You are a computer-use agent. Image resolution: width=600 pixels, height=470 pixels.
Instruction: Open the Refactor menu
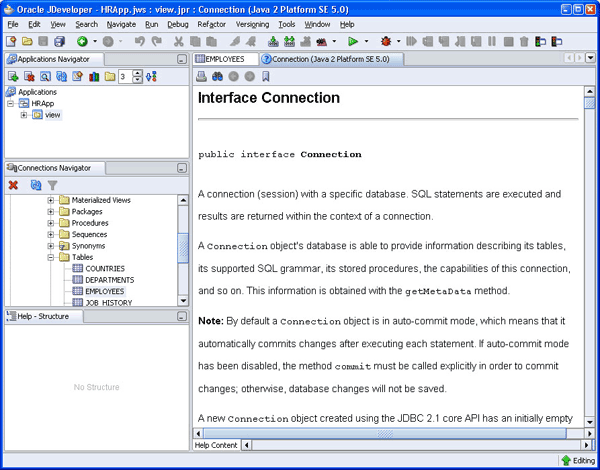(x=212, y=24)
